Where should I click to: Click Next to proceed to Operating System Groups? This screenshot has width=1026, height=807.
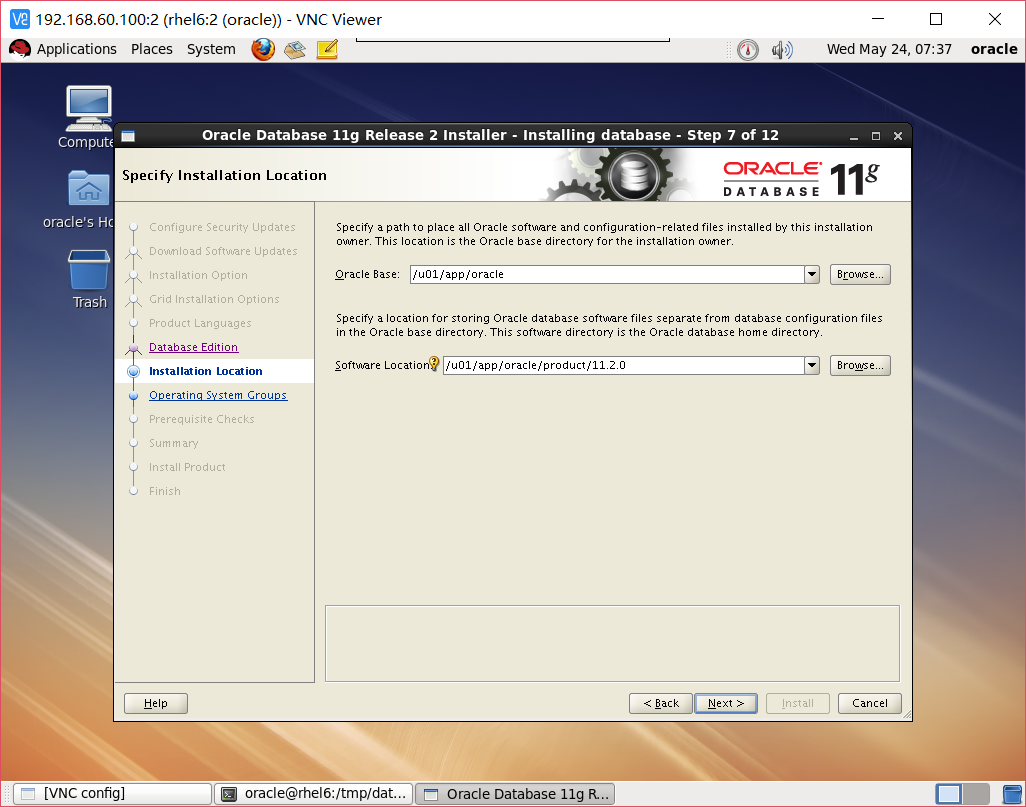[x=725, y=703]
